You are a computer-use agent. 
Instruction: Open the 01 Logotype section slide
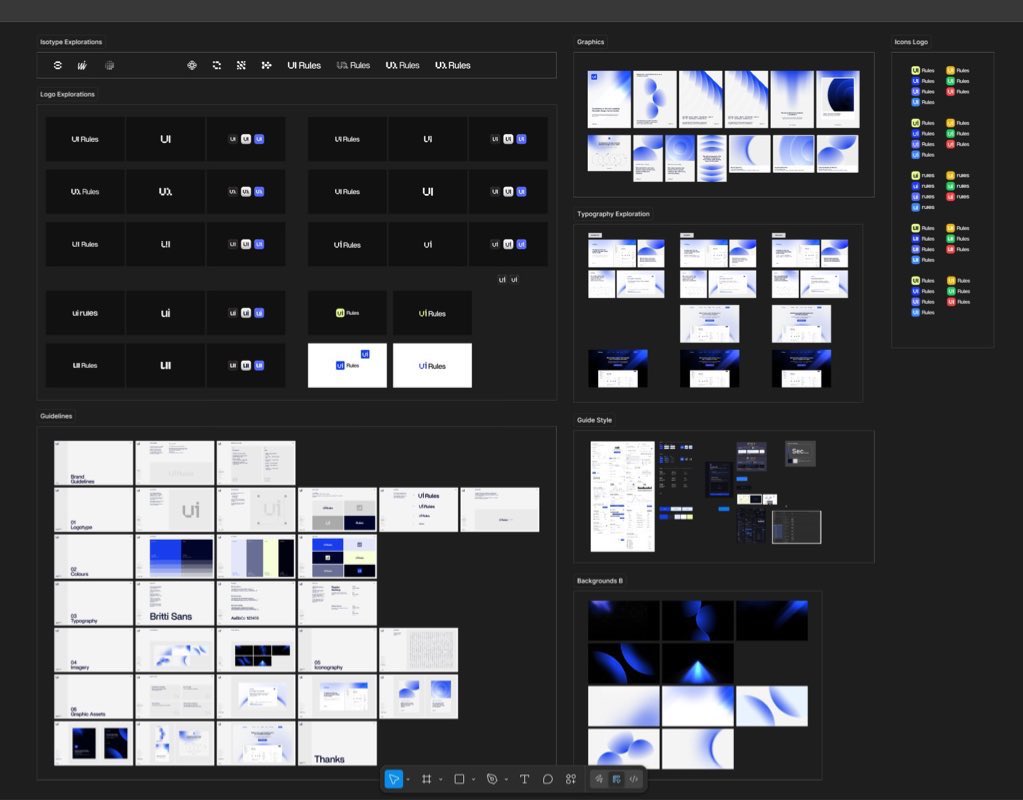click(x=93, y=510)
